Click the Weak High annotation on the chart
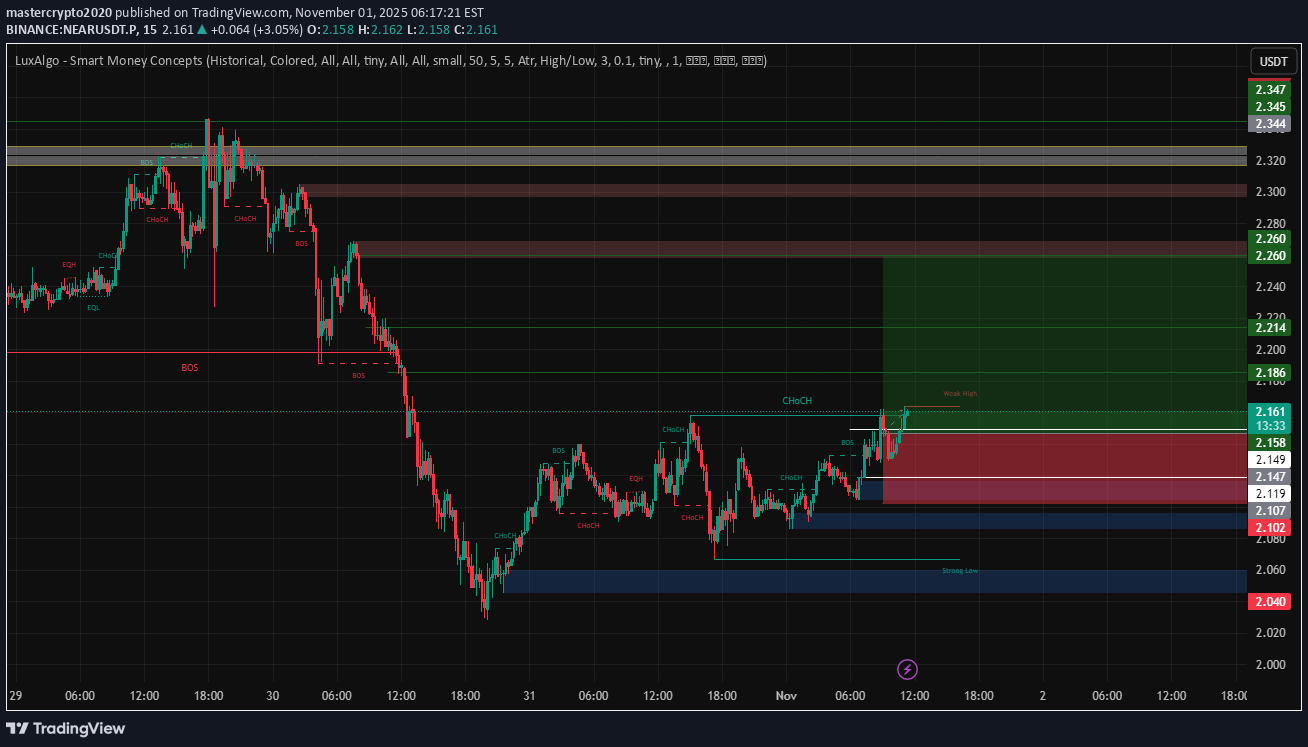 [958, 393]
